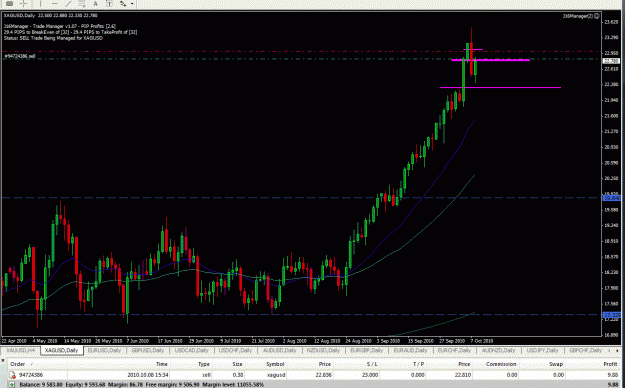Select the XAGUSD,Daily chart tab
Image resolution: width=625 pixels, height=388 pixels.
61,351
